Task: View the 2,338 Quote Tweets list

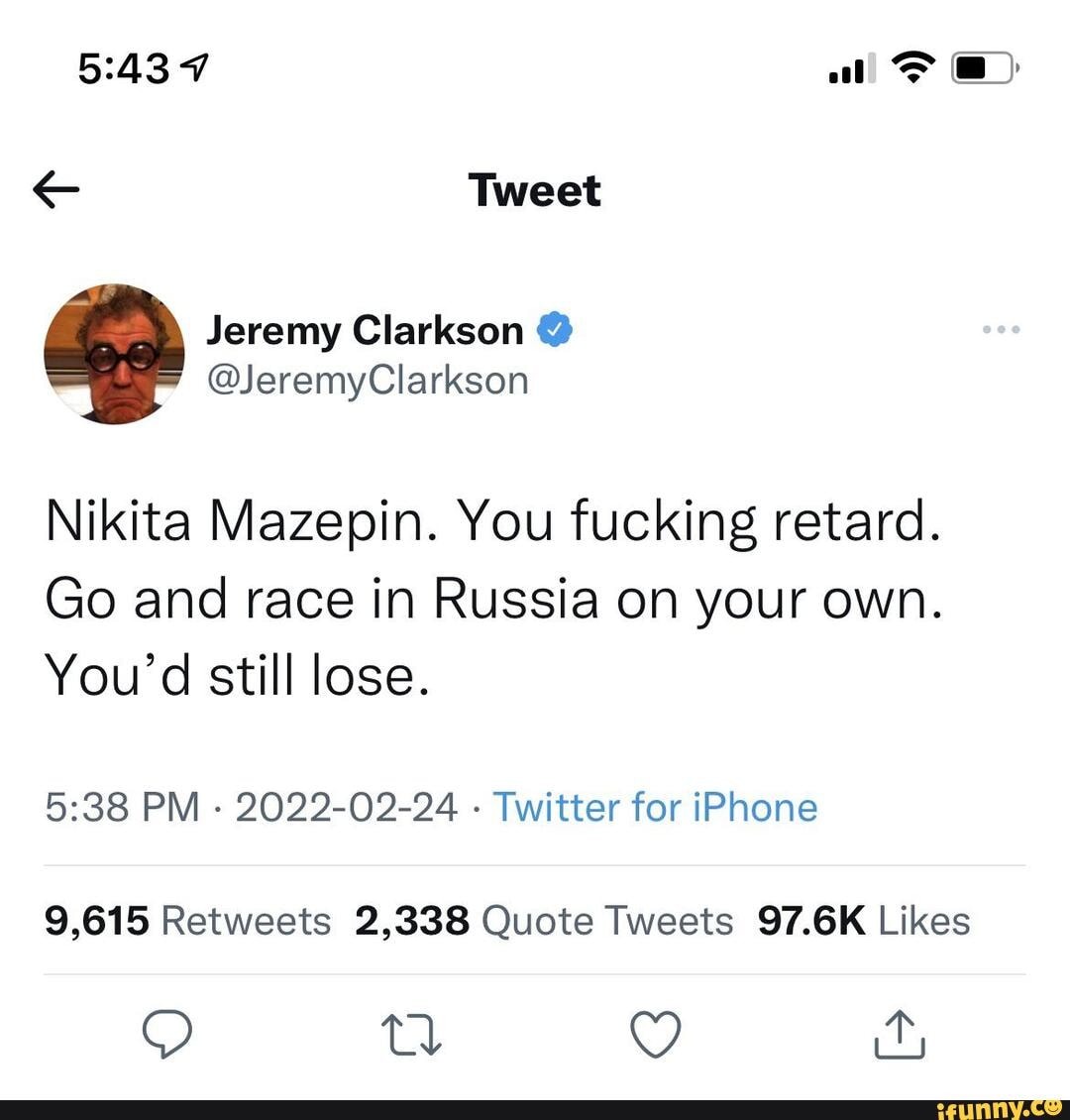Action: [x=543, y=921]
